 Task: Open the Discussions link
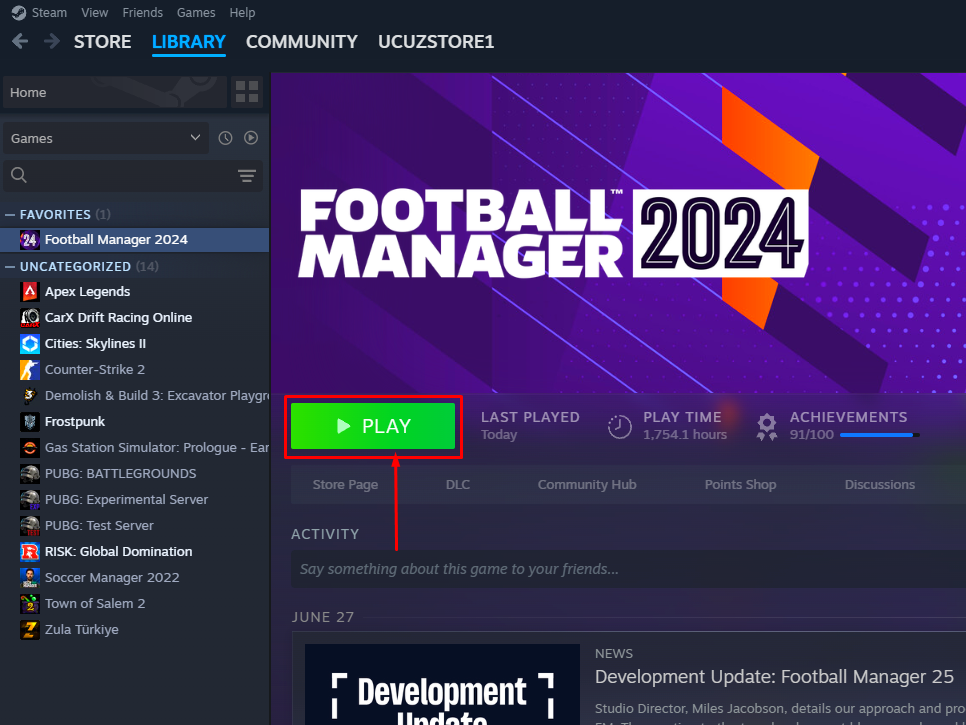[x=879, y=485]
